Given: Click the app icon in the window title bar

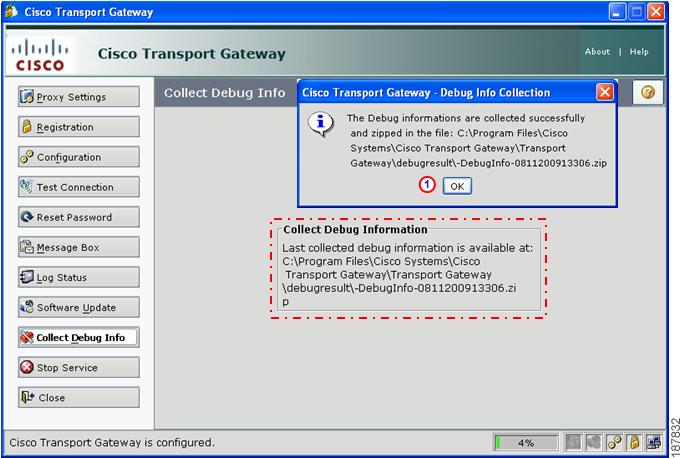Looking at the screenshot, I should [x=11, y=11].
